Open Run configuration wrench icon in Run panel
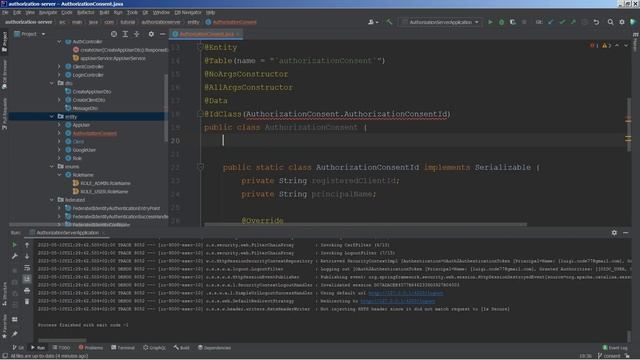The height and width of the screenshot is (360, 640). pos(15,256)
